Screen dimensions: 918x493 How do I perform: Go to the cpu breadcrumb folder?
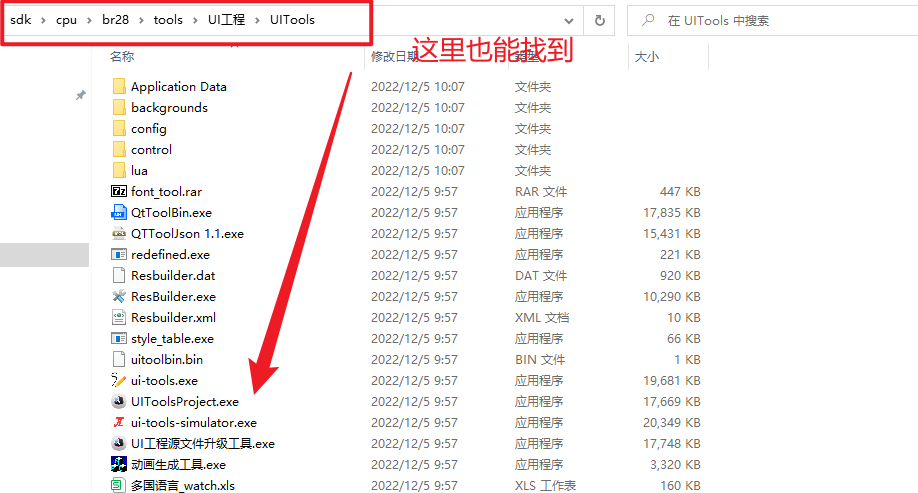tap(66, 20)
